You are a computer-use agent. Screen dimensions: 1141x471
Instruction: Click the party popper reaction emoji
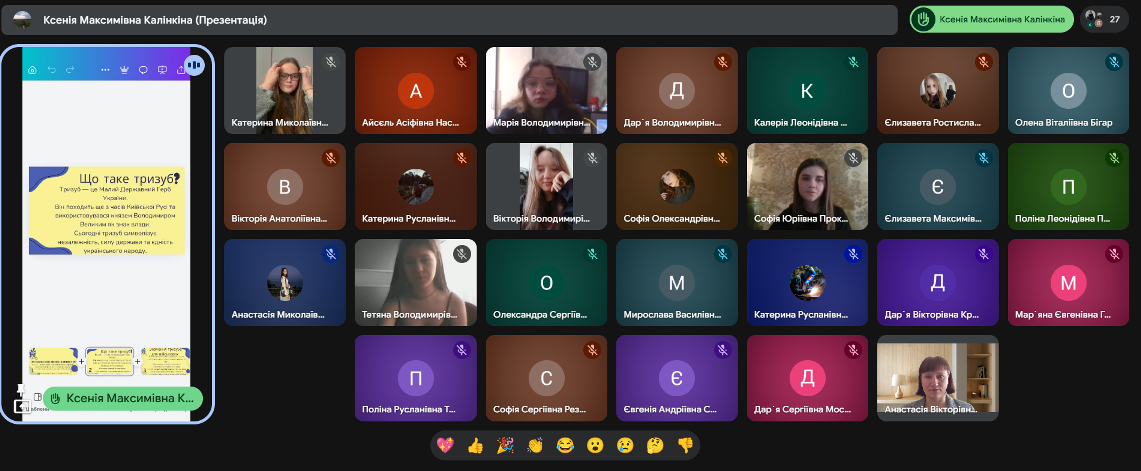coord(506,445)
